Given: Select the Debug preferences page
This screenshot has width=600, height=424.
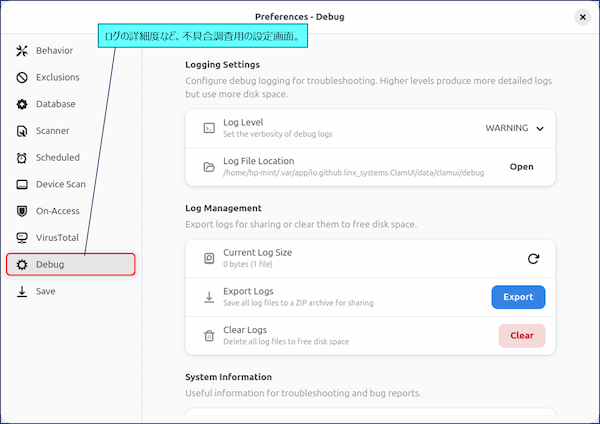Looking at the screenshot, I should (71, 264).
